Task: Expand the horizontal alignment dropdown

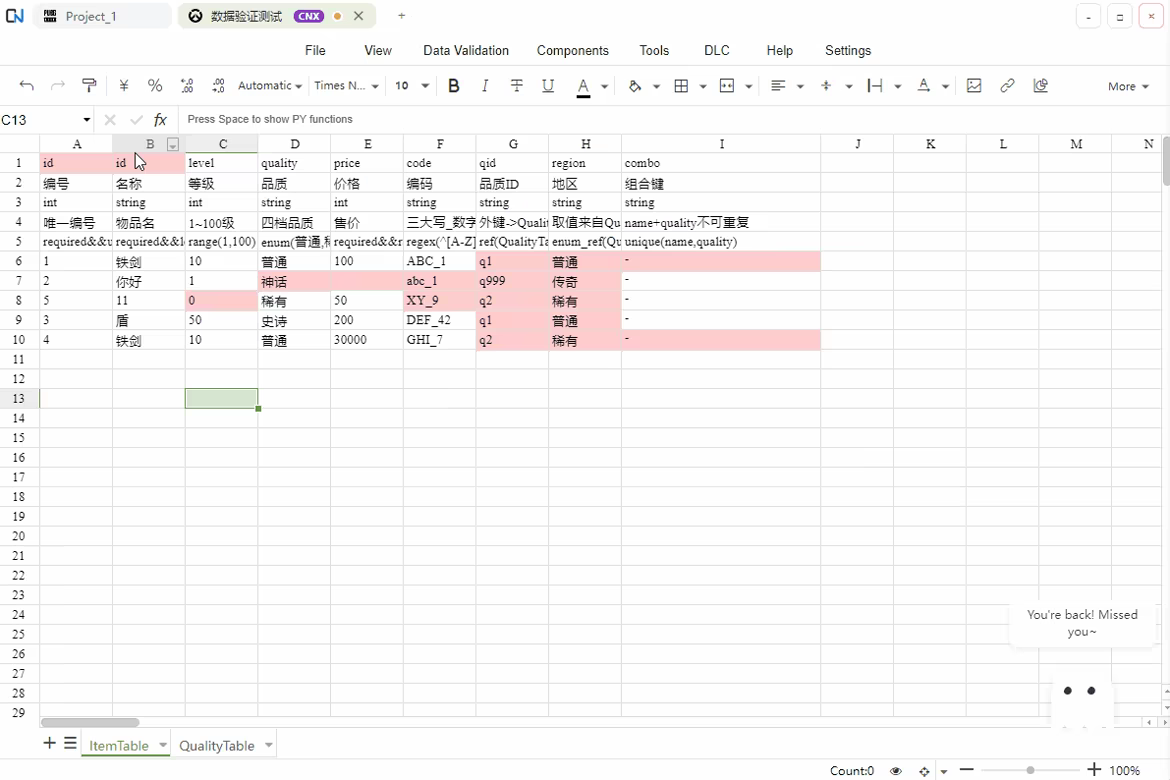Action: click(800, 87)
